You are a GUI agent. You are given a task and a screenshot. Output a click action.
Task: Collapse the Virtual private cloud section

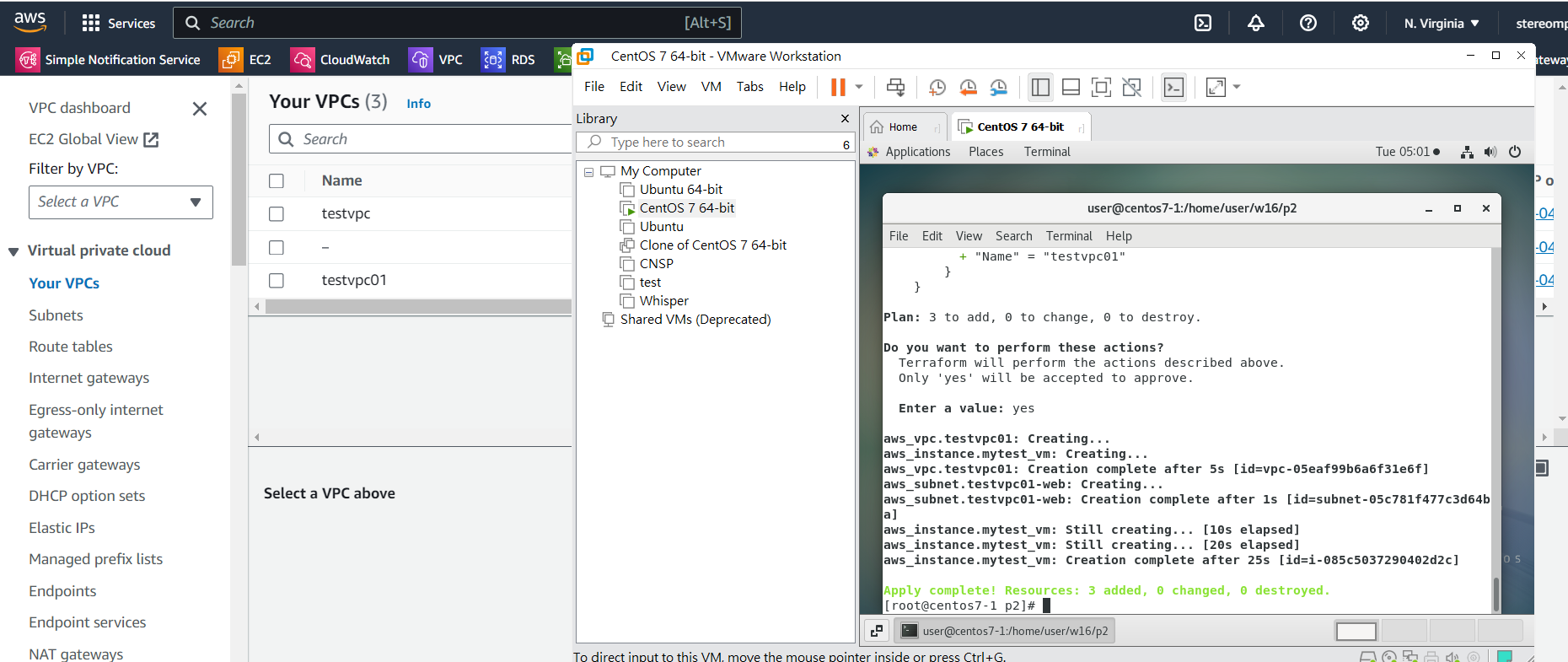point(13,251)
